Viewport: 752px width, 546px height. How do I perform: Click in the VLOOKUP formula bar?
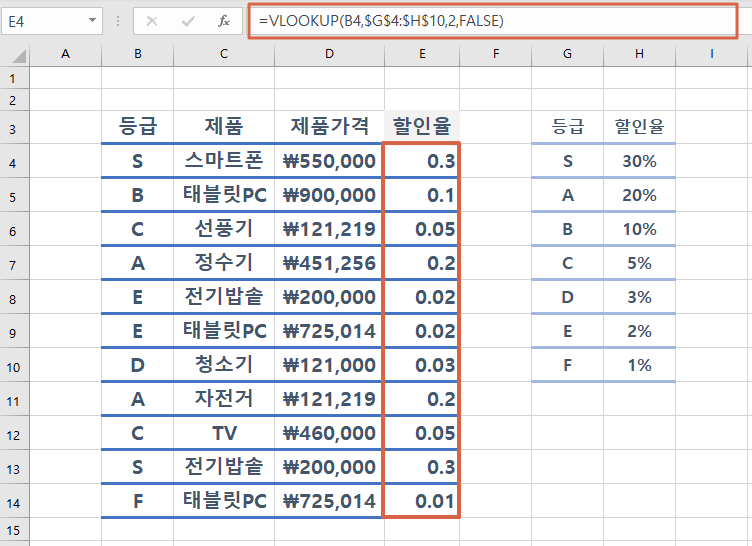tap(493, 21)
